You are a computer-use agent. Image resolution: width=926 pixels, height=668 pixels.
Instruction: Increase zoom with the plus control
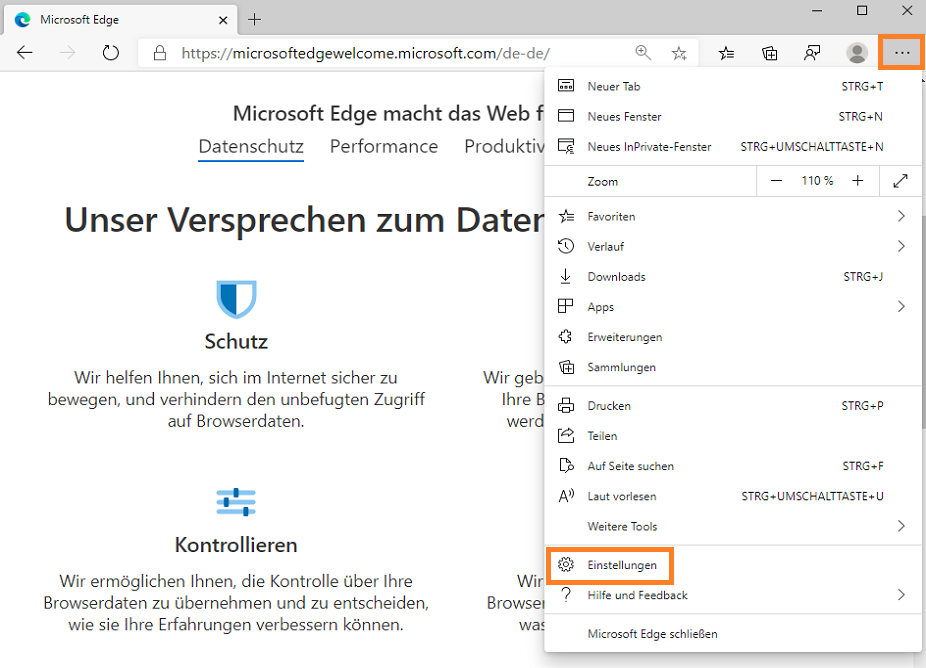(x=857, y=181)
